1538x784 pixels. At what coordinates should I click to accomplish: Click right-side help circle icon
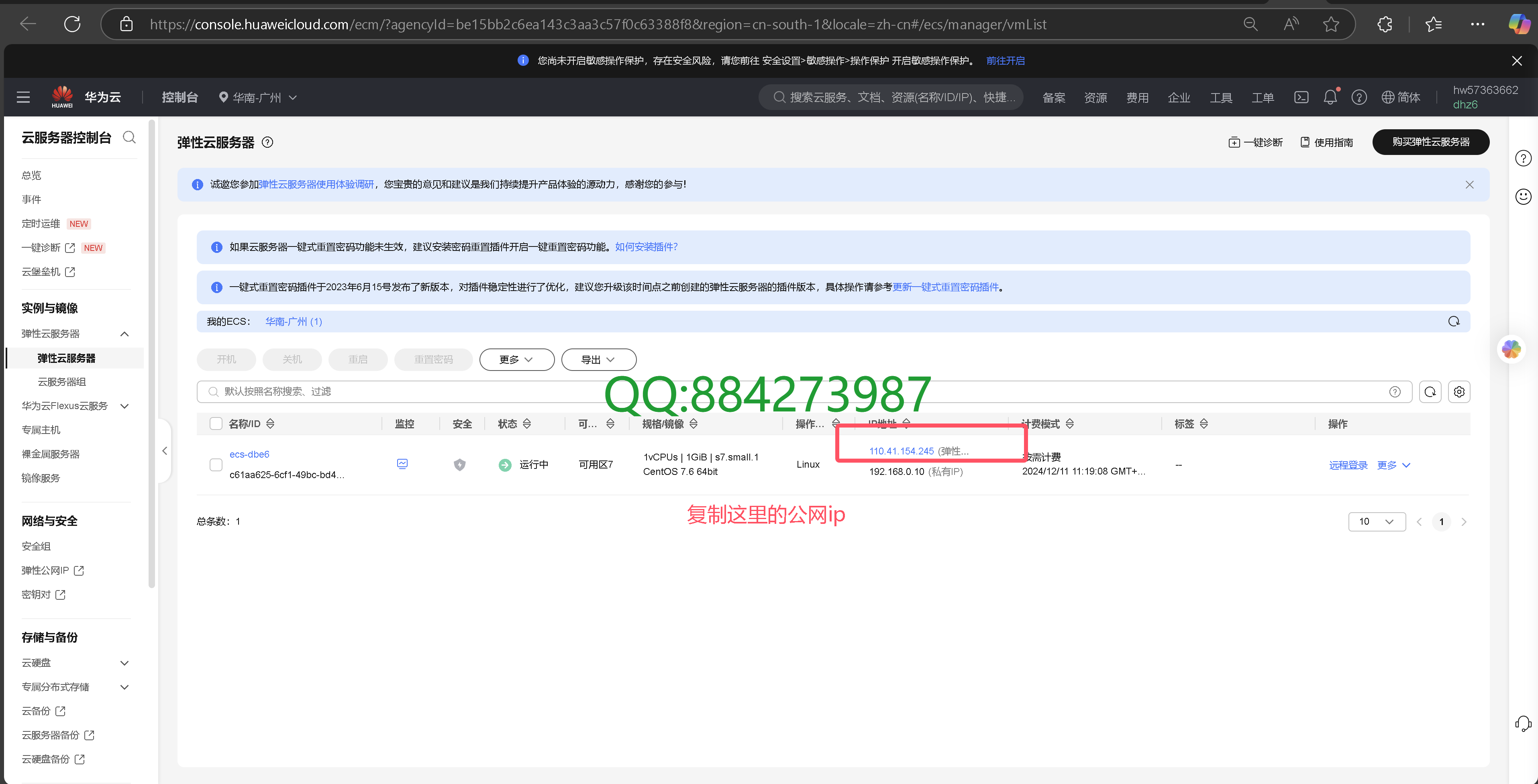coord(1523,158)
